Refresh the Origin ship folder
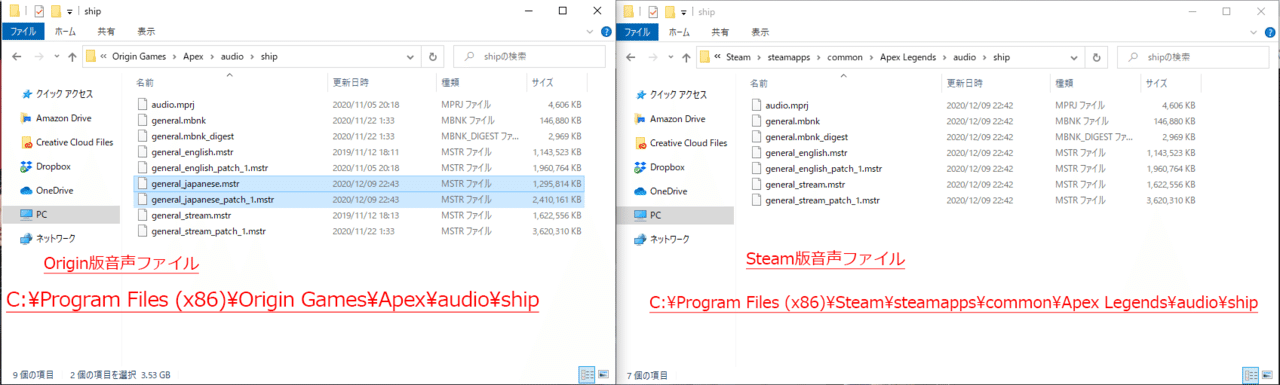Image resolution: width=1280 pixels, height=385 pixels. 432,56
